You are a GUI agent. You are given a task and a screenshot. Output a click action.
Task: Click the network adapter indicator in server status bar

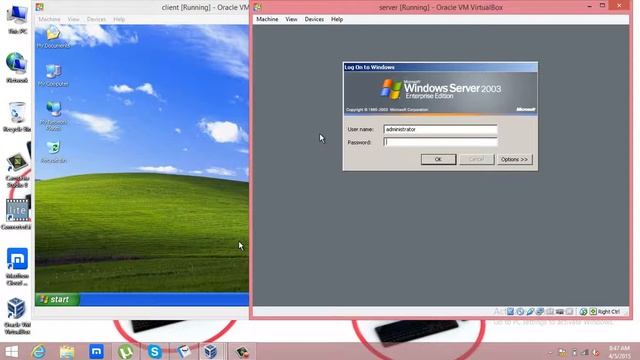[x=540, y=311]
